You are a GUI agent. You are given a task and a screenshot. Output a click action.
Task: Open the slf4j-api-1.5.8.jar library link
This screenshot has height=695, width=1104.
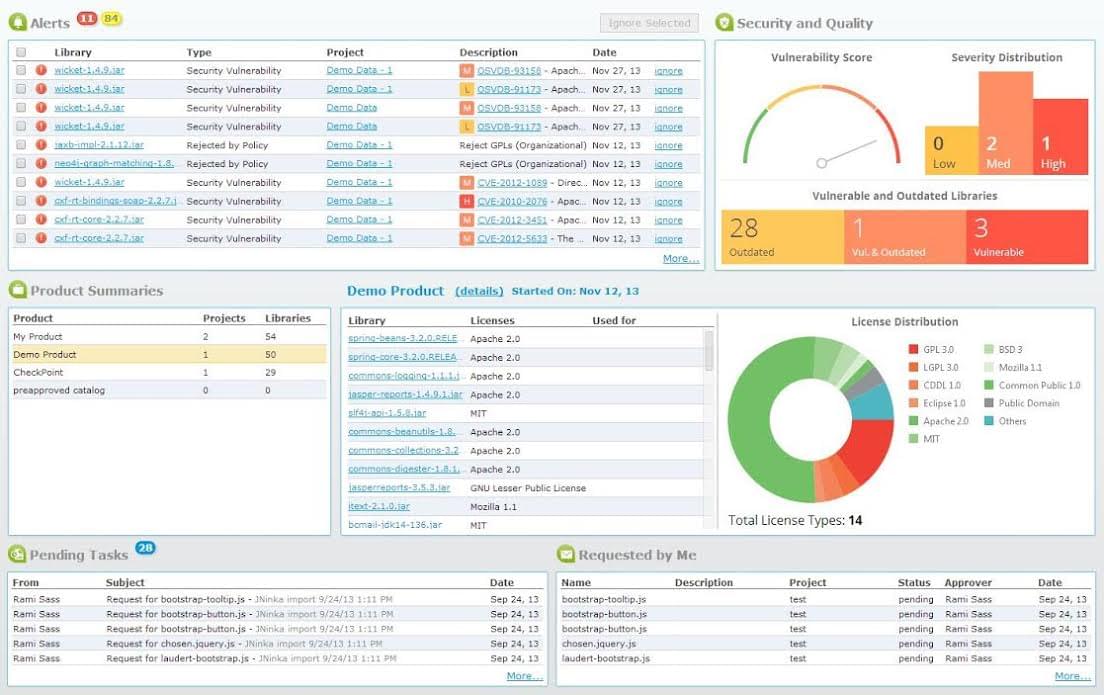tap(387, 413)
